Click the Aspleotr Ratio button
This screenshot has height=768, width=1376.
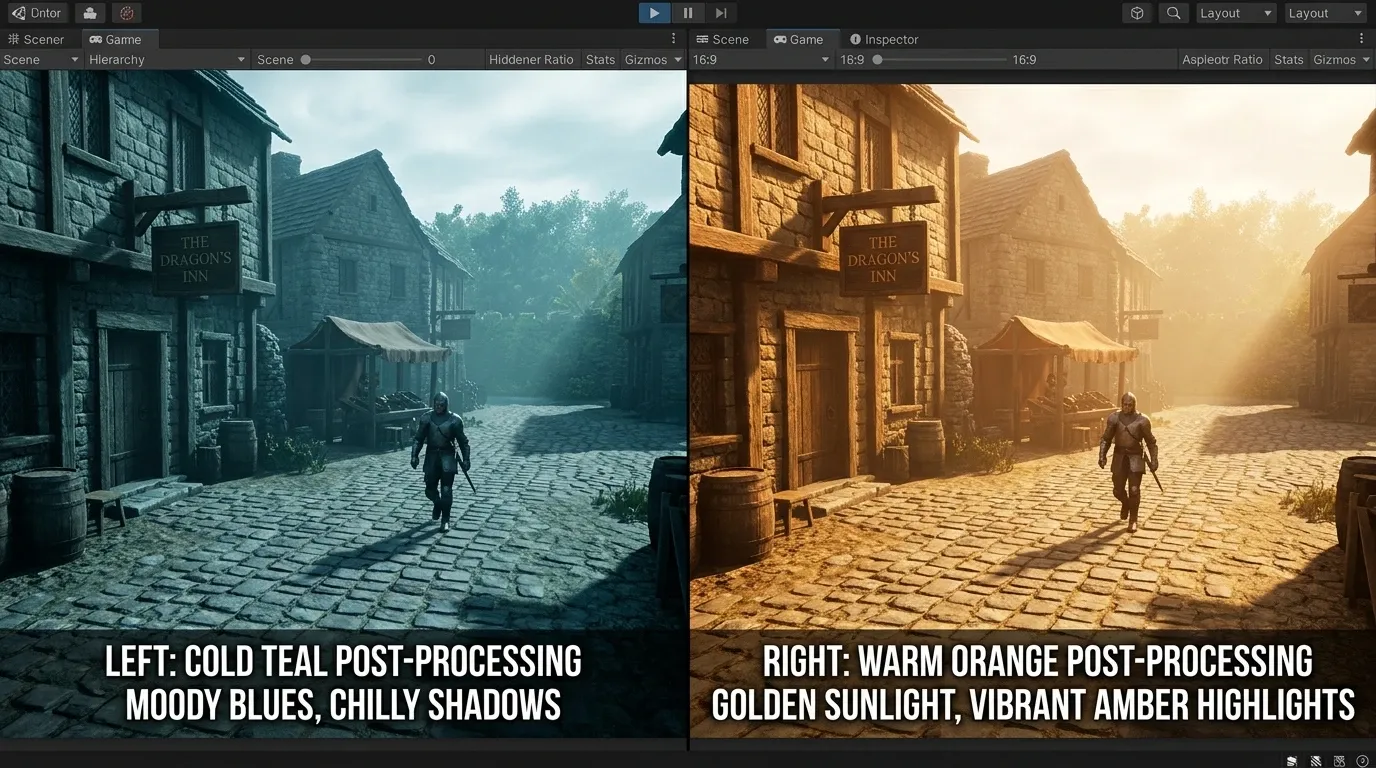tap(1222, 60)
